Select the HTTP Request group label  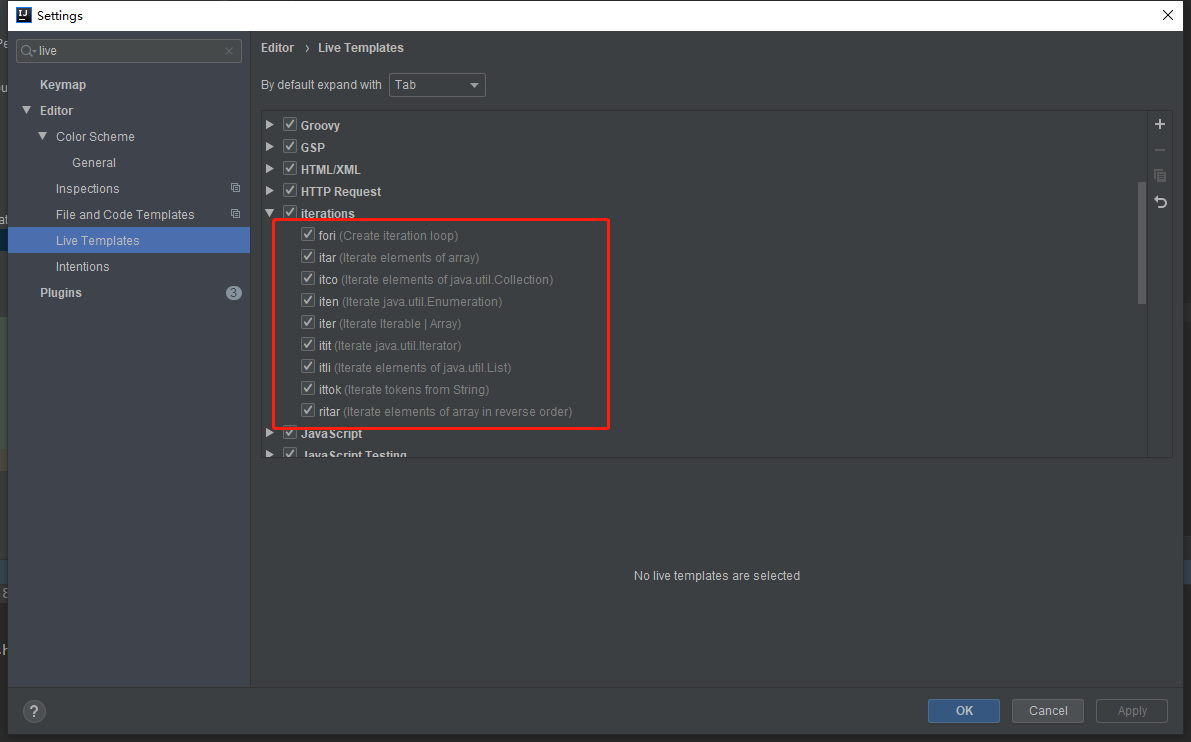(341, 191)
